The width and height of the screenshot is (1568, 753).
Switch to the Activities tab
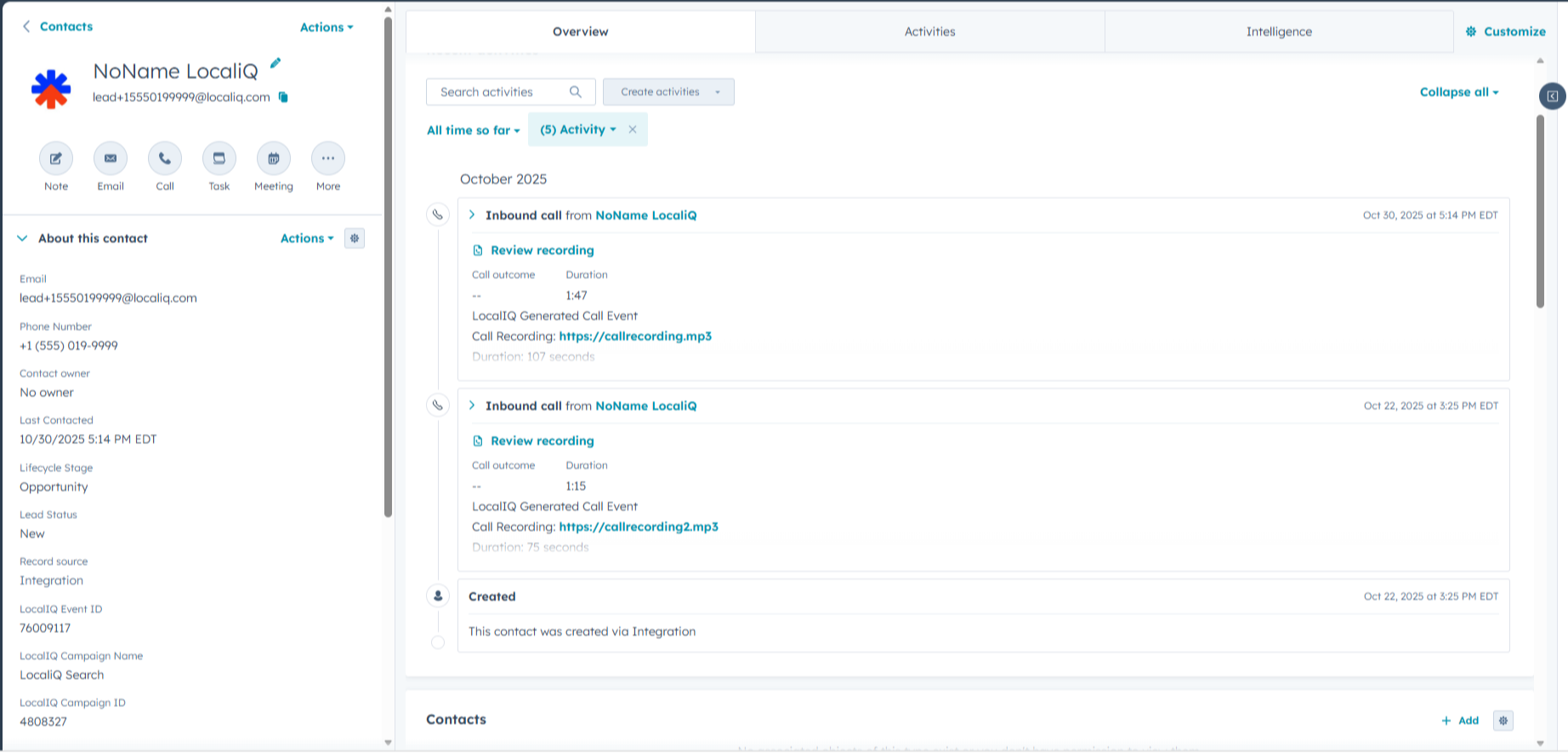click(930, 31)
